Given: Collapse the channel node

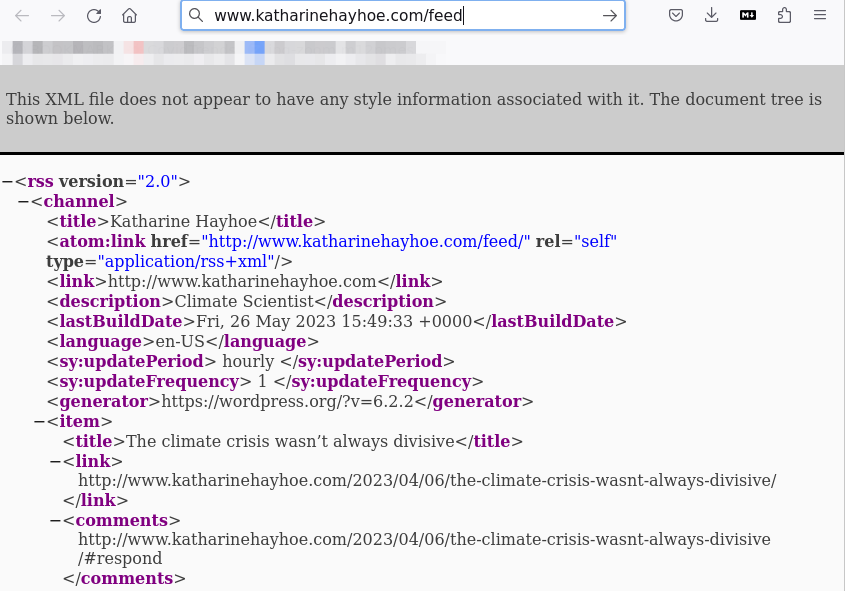Looking at the screenshot, I should coord(23,201).
